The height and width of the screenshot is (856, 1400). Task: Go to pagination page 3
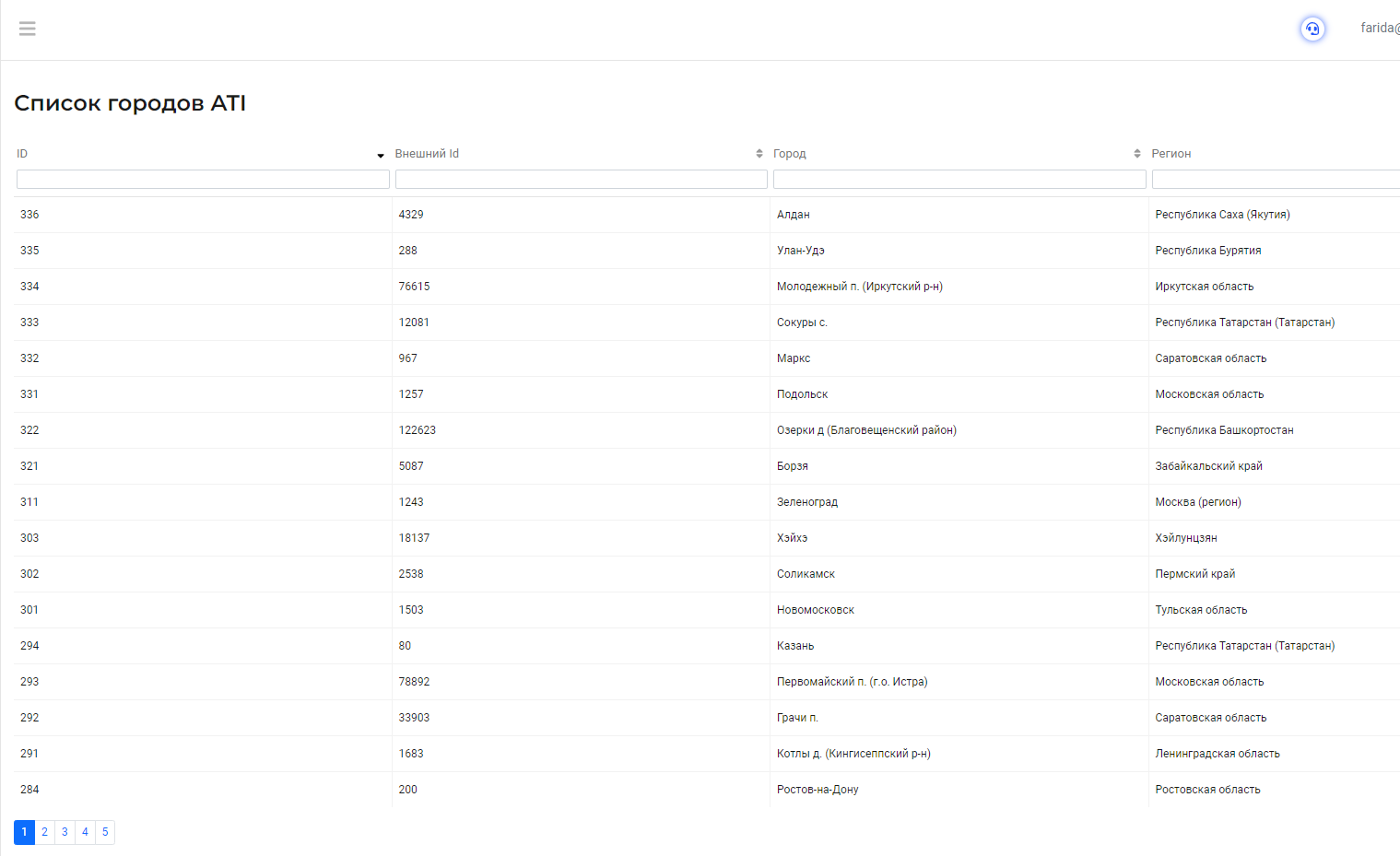[65, 832]
